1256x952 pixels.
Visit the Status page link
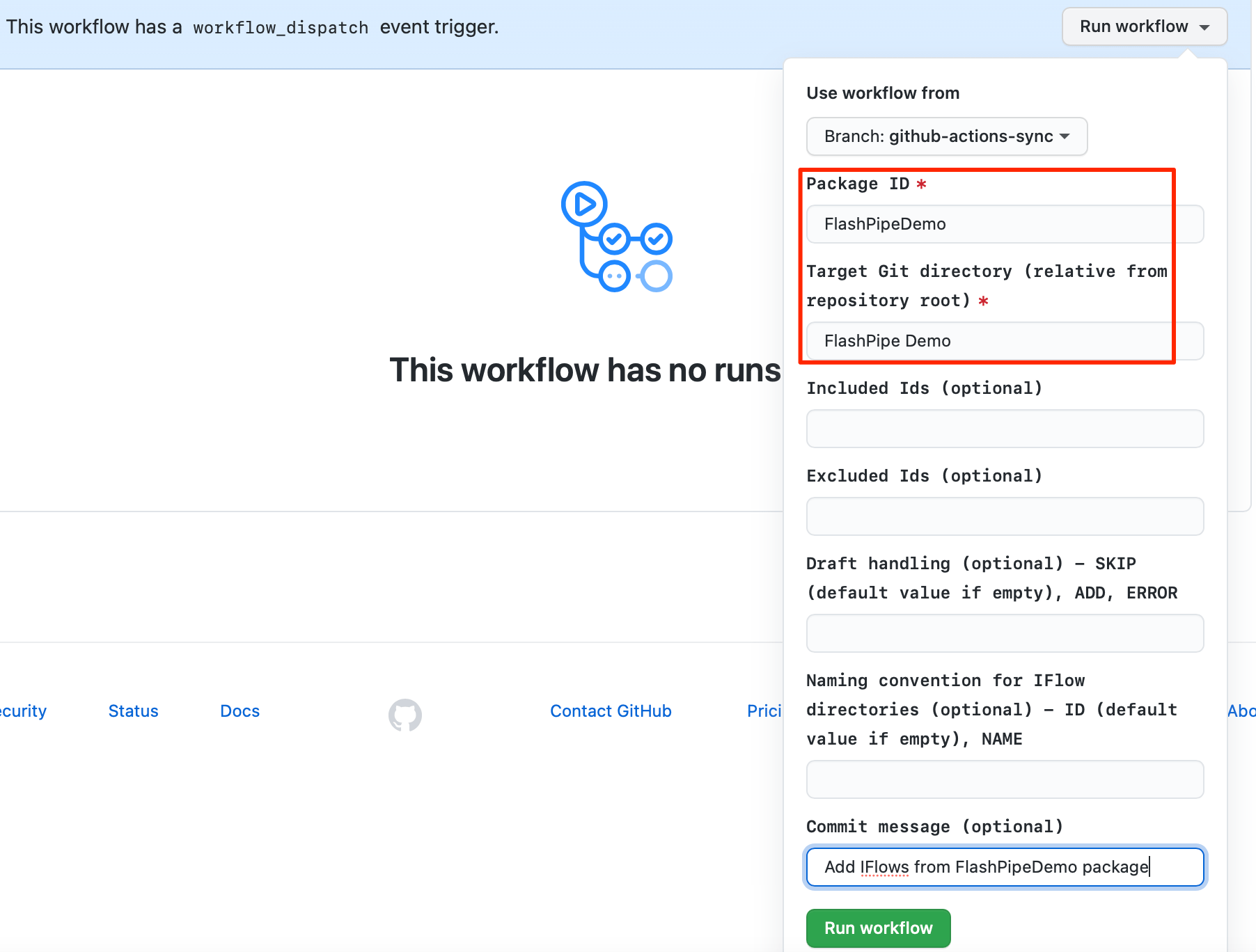(x=133, y=711)
